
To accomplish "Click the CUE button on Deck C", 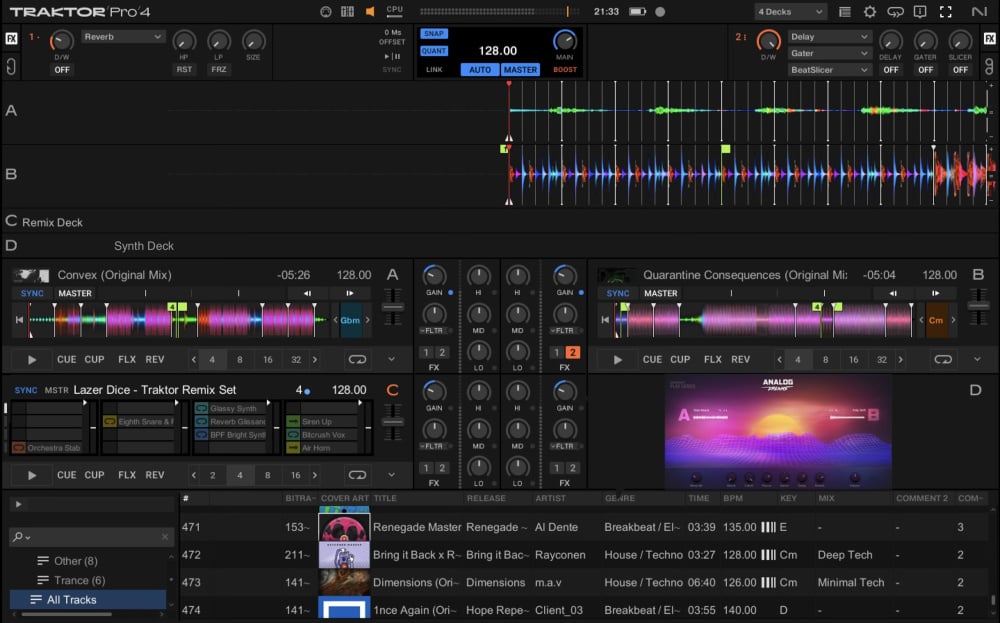I will (x=66, y=475).
